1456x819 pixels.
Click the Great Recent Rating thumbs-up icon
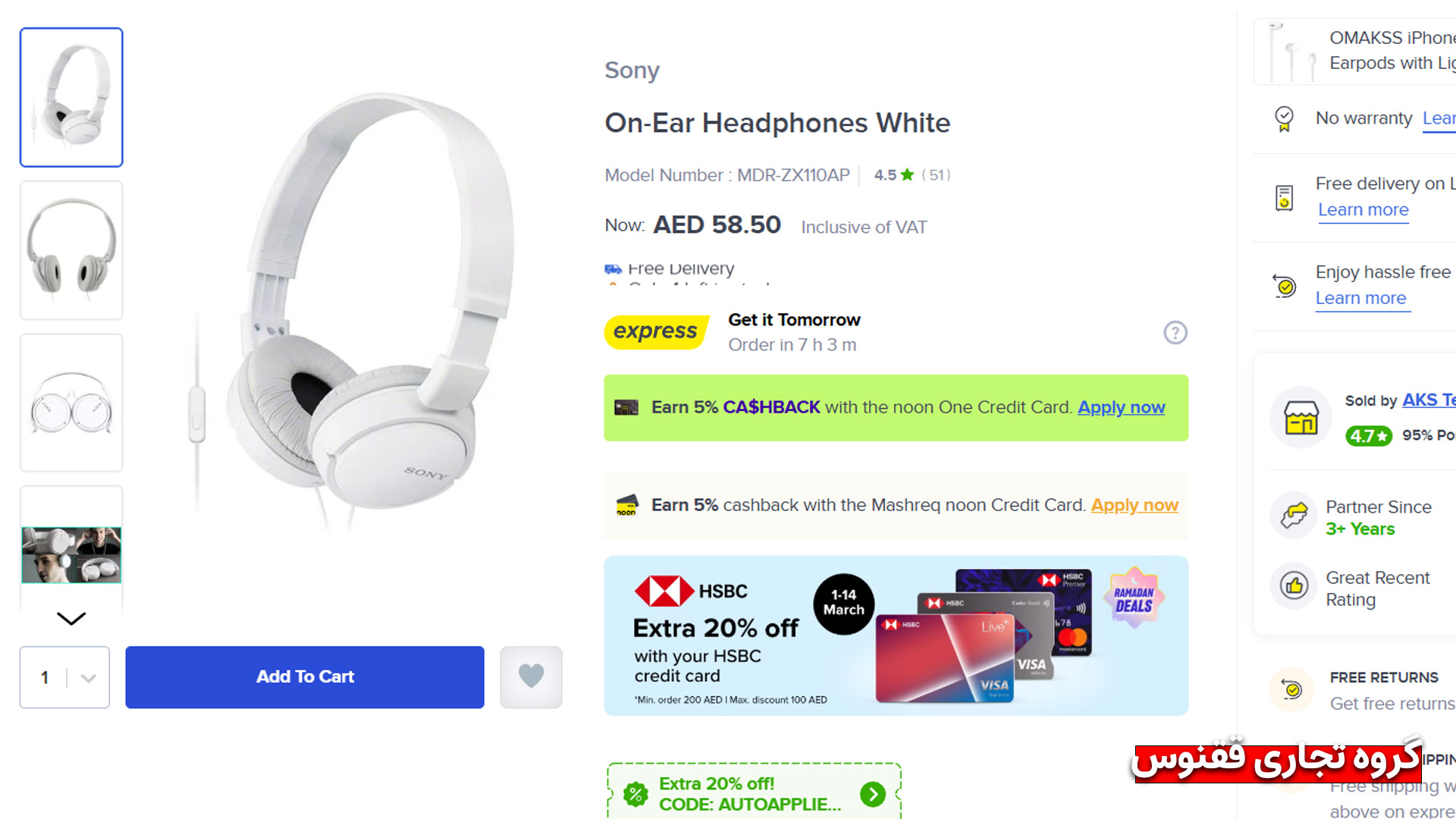point(1294,585)
